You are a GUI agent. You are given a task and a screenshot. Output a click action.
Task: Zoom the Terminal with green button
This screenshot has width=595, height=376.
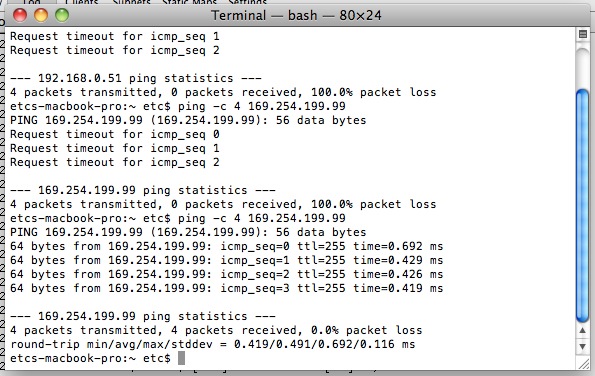[x=62, y=15]
